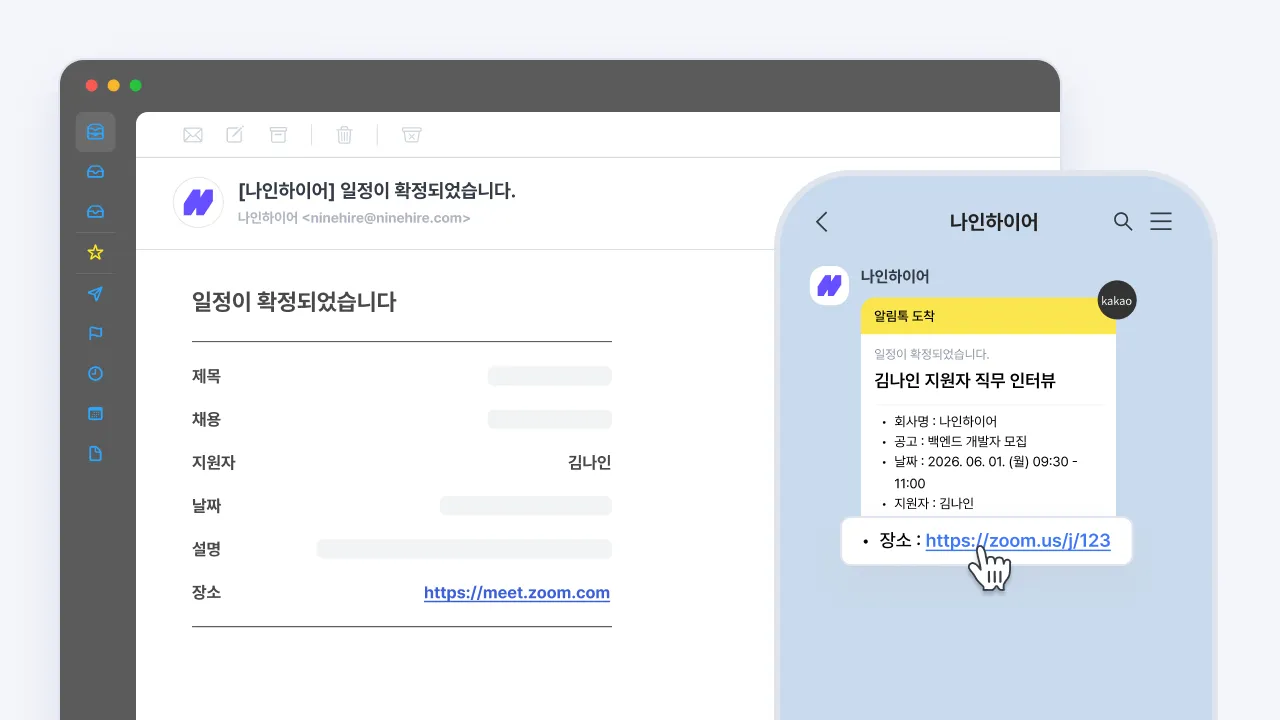Tap the yellow '알림톡 도착' message header
The image size is (1280, 720).
pyautogui.click(x=988, y=316)
